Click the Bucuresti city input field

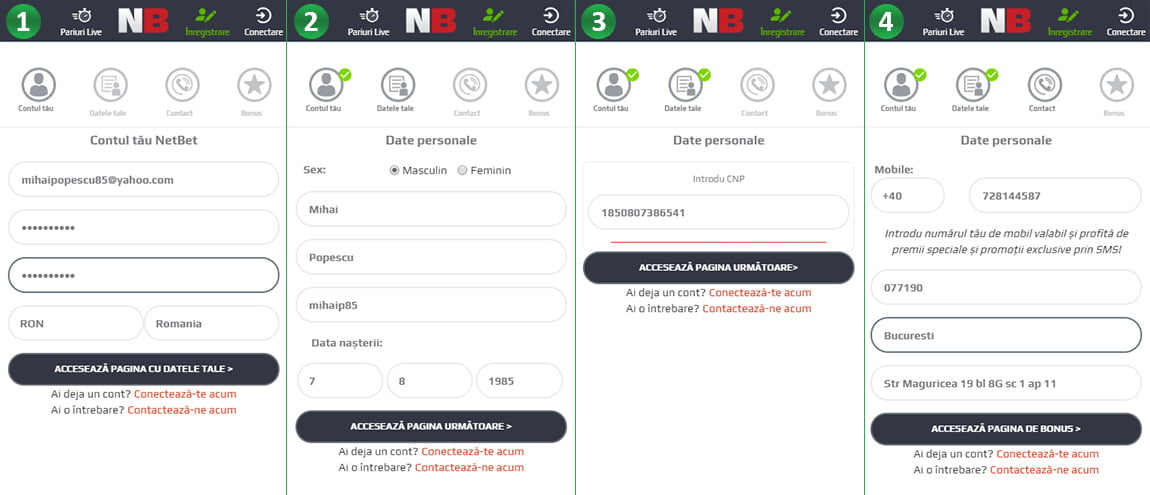[1006, 335]
